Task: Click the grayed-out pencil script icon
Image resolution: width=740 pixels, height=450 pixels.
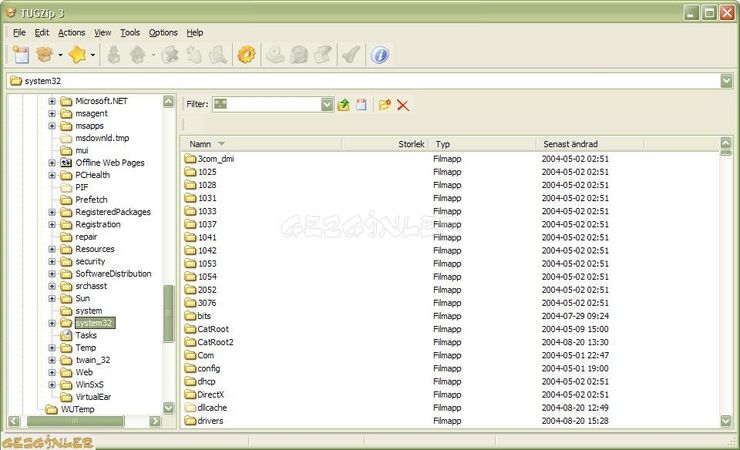Action: tap(323, 55)
